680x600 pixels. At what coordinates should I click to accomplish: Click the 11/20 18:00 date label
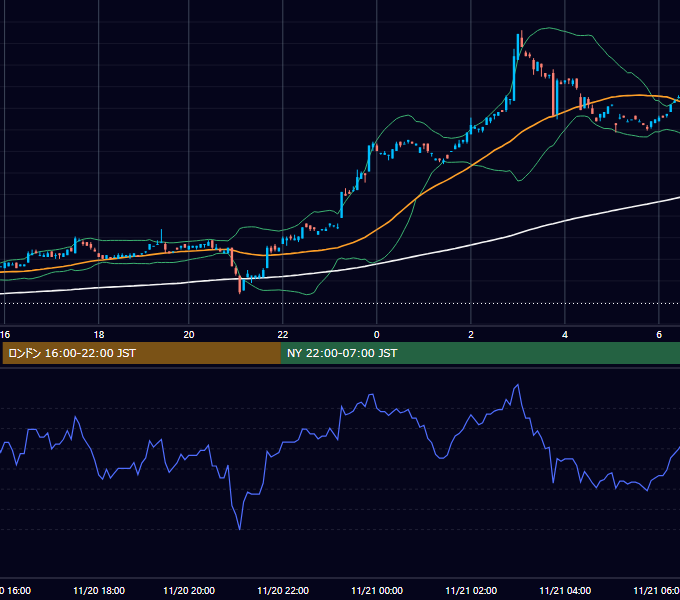(99, 590)
